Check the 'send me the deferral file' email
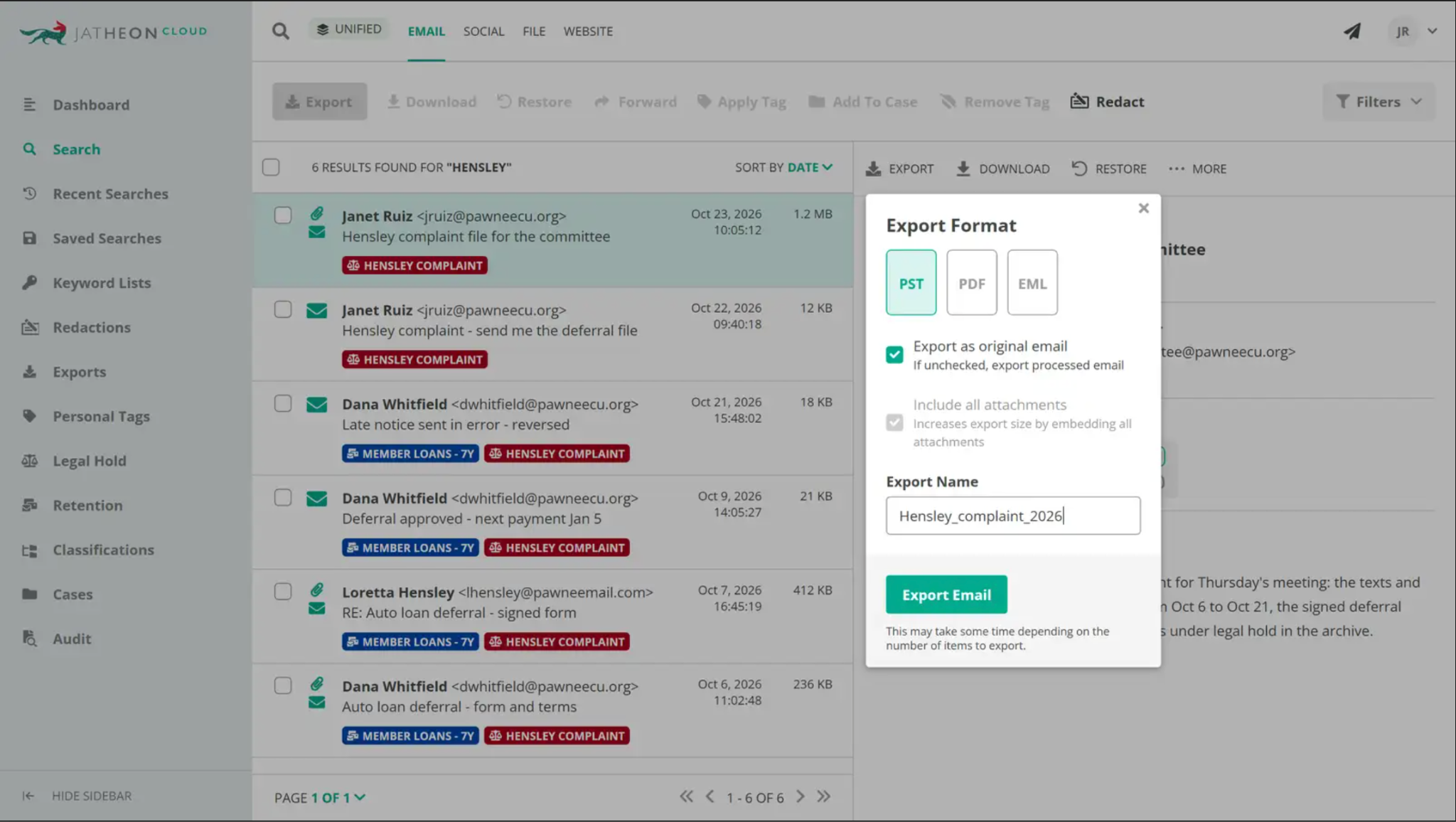This screenshot has width=1456, height=822. point(283,309)
